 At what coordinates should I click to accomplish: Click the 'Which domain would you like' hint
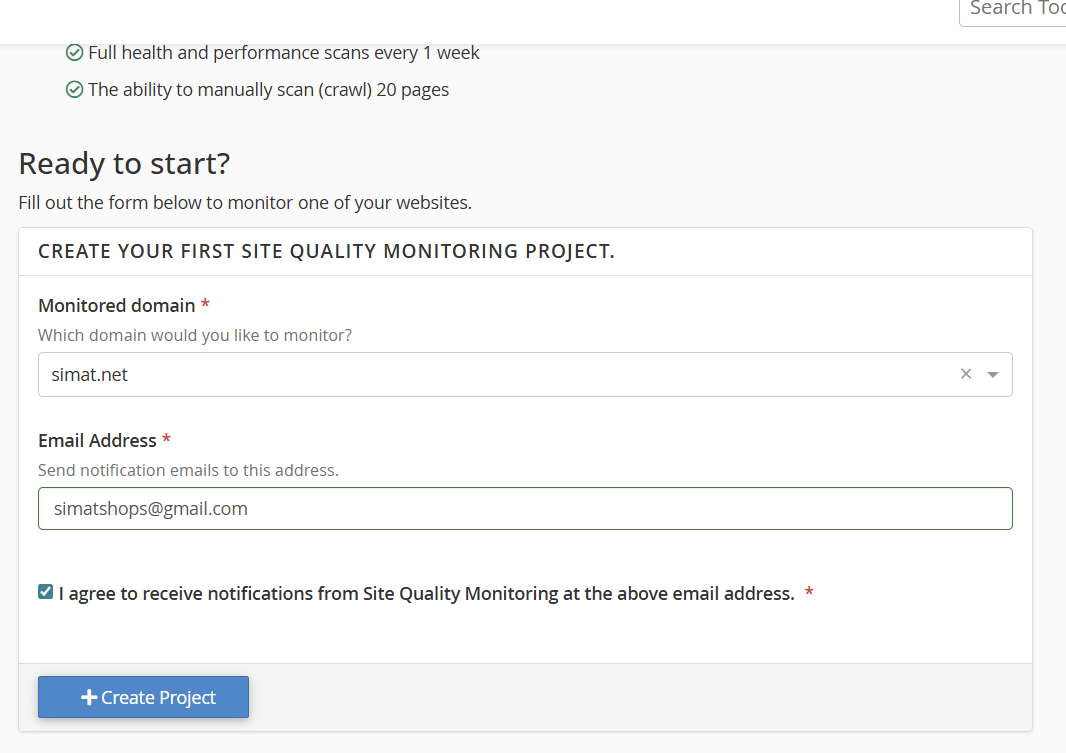click(195, 335)
